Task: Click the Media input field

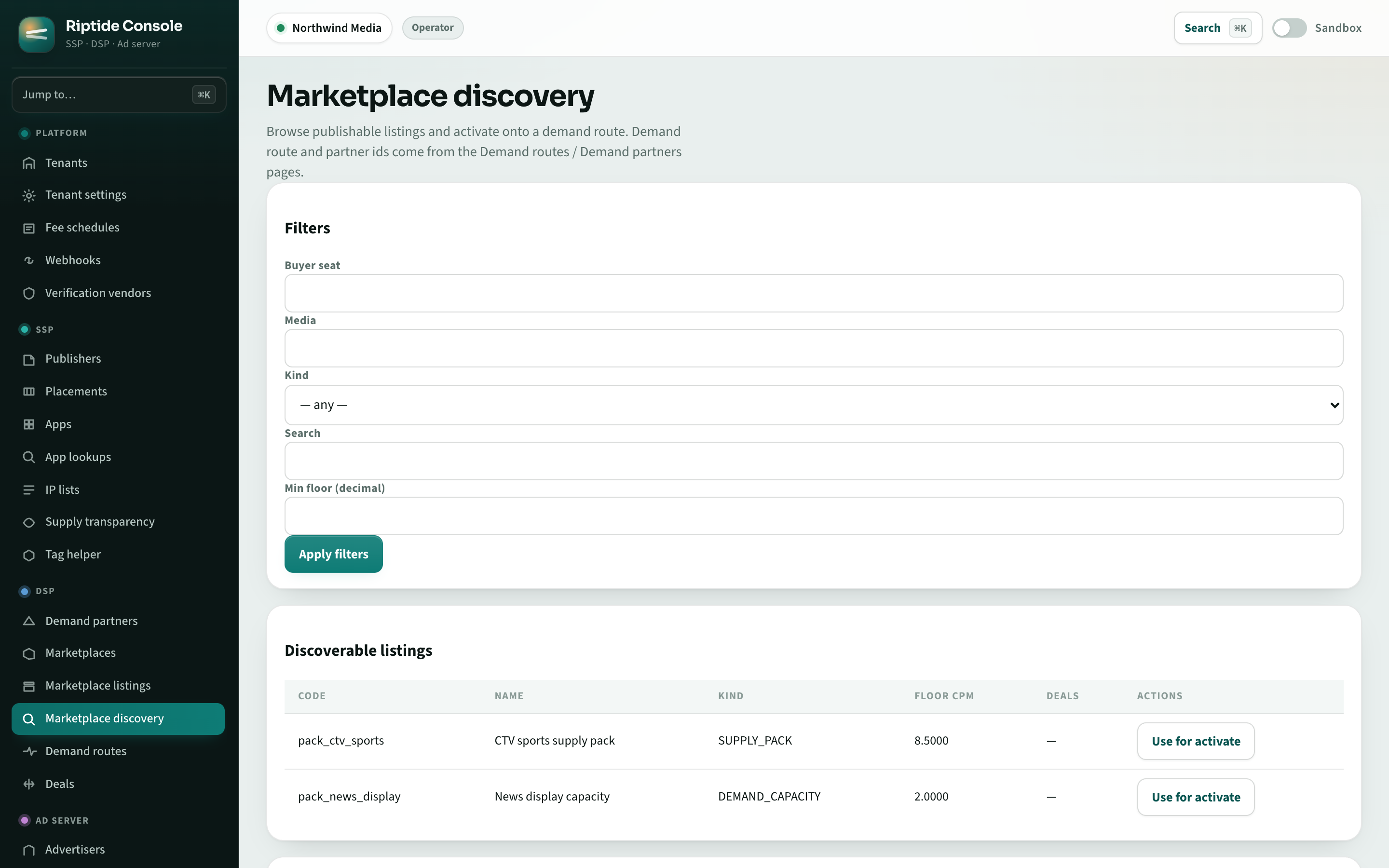Action: point(813,348)
